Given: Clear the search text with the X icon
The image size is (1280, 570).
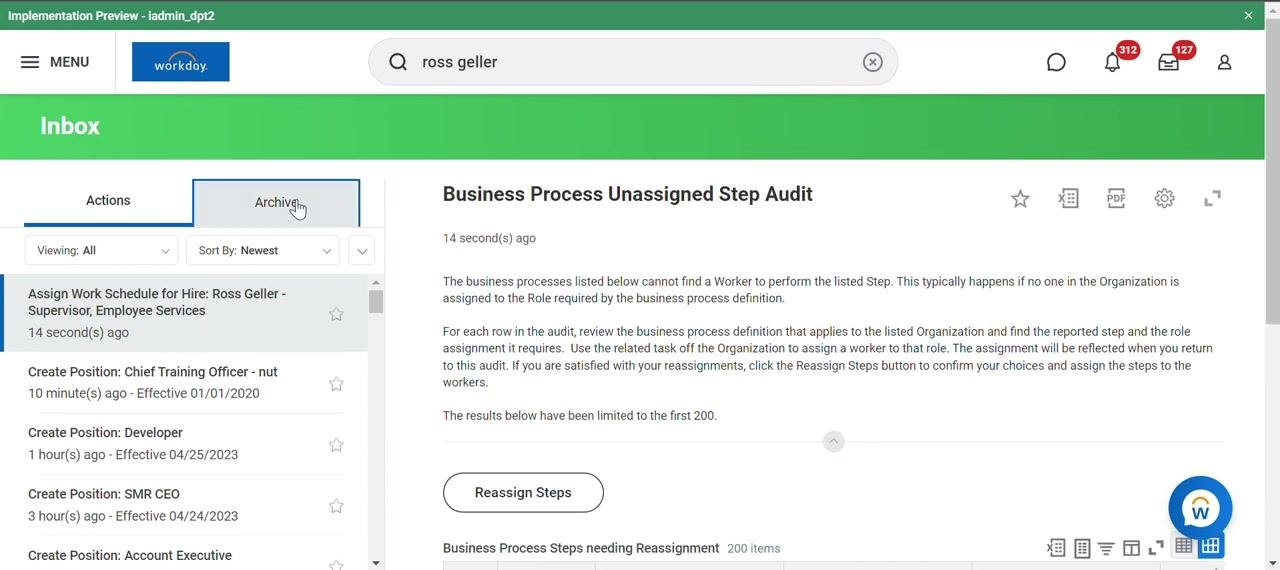Looking at the screenshot, I should (873, 62).
